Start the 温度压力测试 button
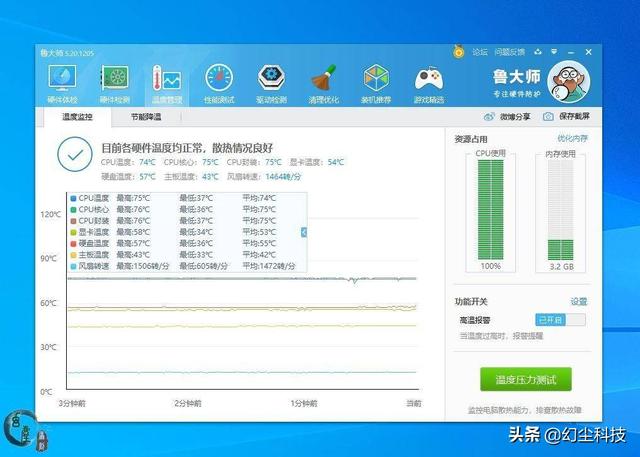Image resolution: width=640 pixels, height=457 pixels. click(x=526, y=379)
